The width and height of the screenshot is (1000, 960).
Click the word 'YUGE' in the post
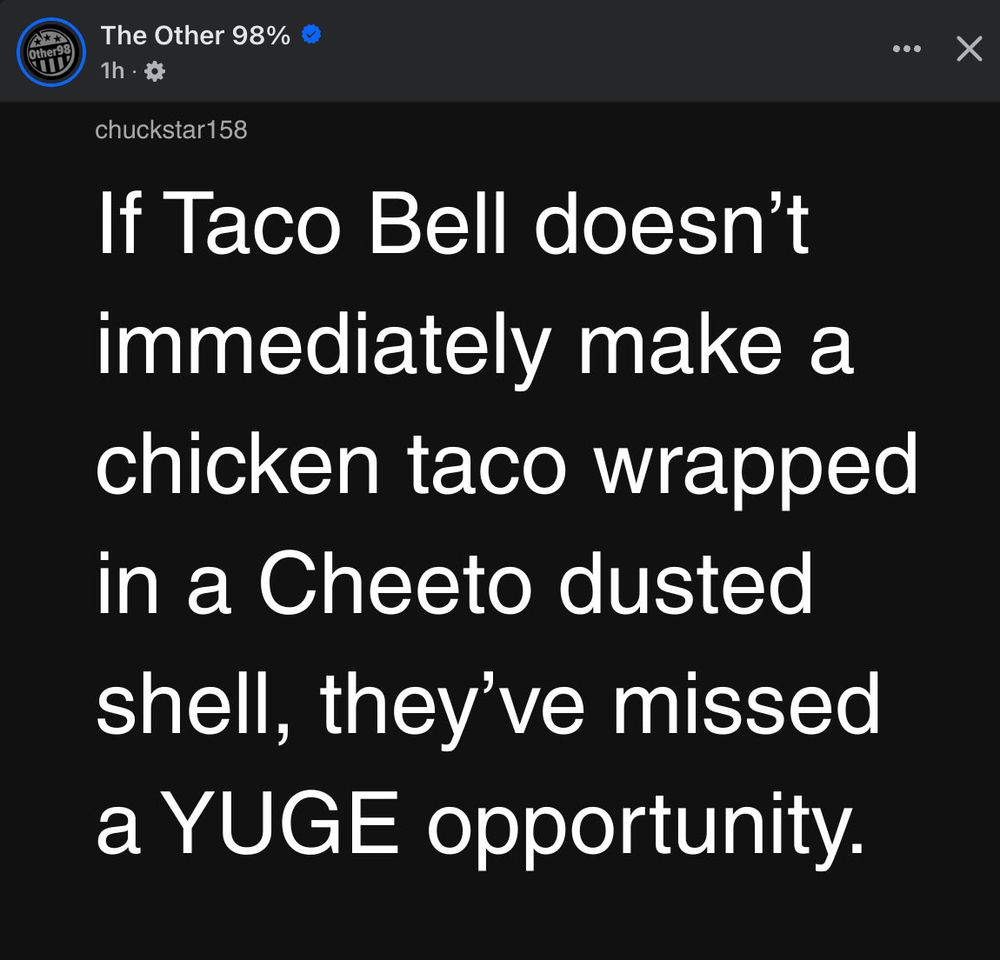pos(281,822)
